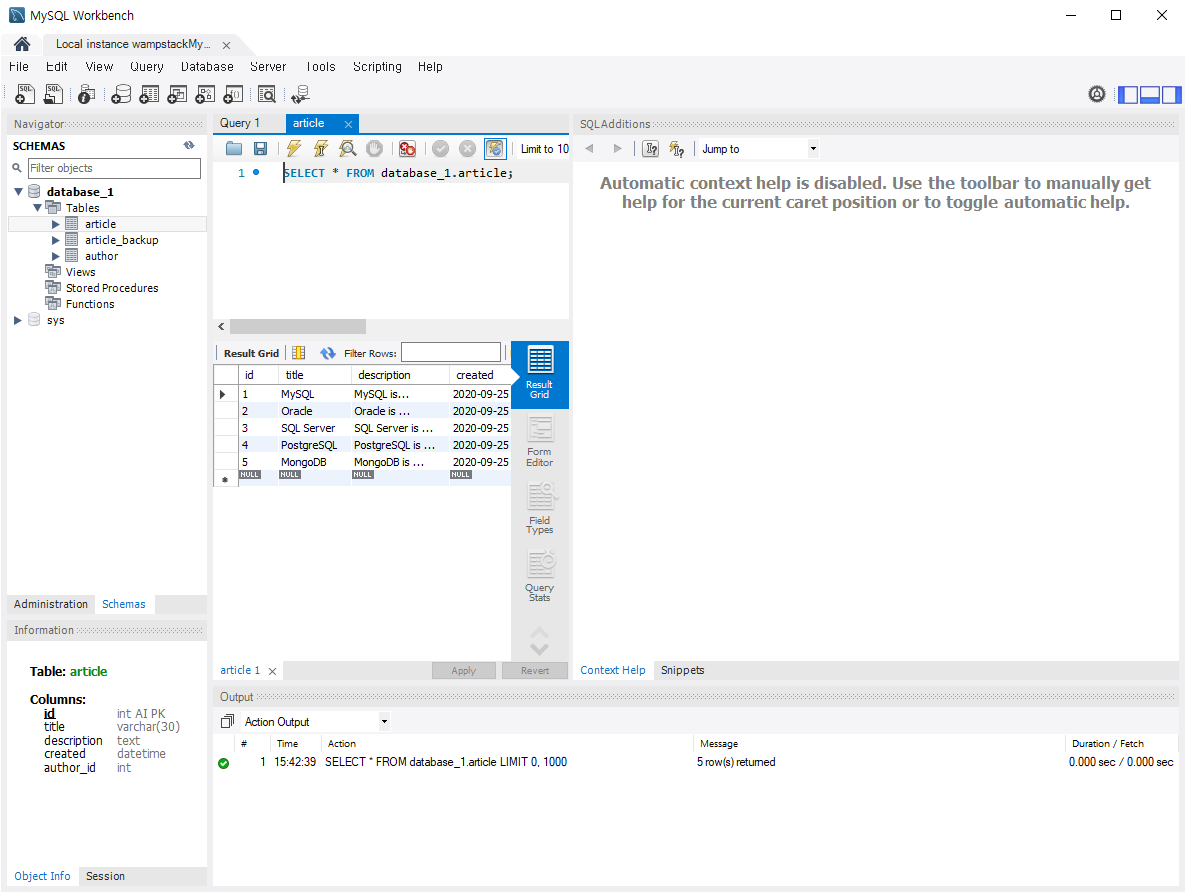Expand the article table node

coord(55,224)
